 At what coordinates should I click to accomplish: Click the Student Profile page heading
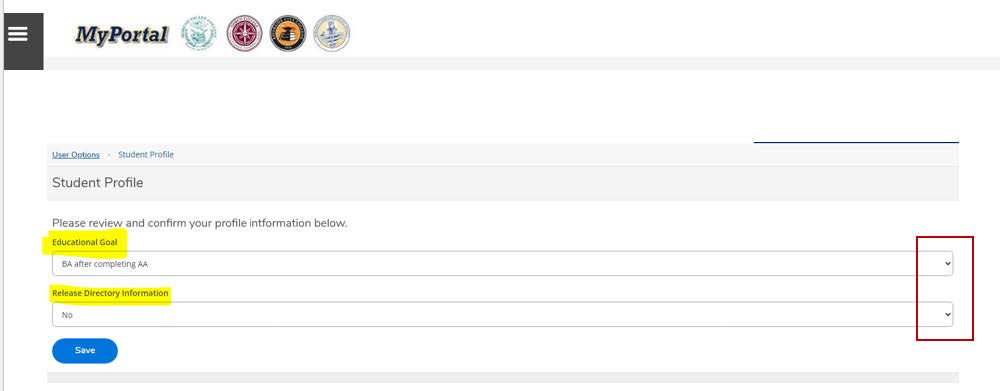[98, 183]
